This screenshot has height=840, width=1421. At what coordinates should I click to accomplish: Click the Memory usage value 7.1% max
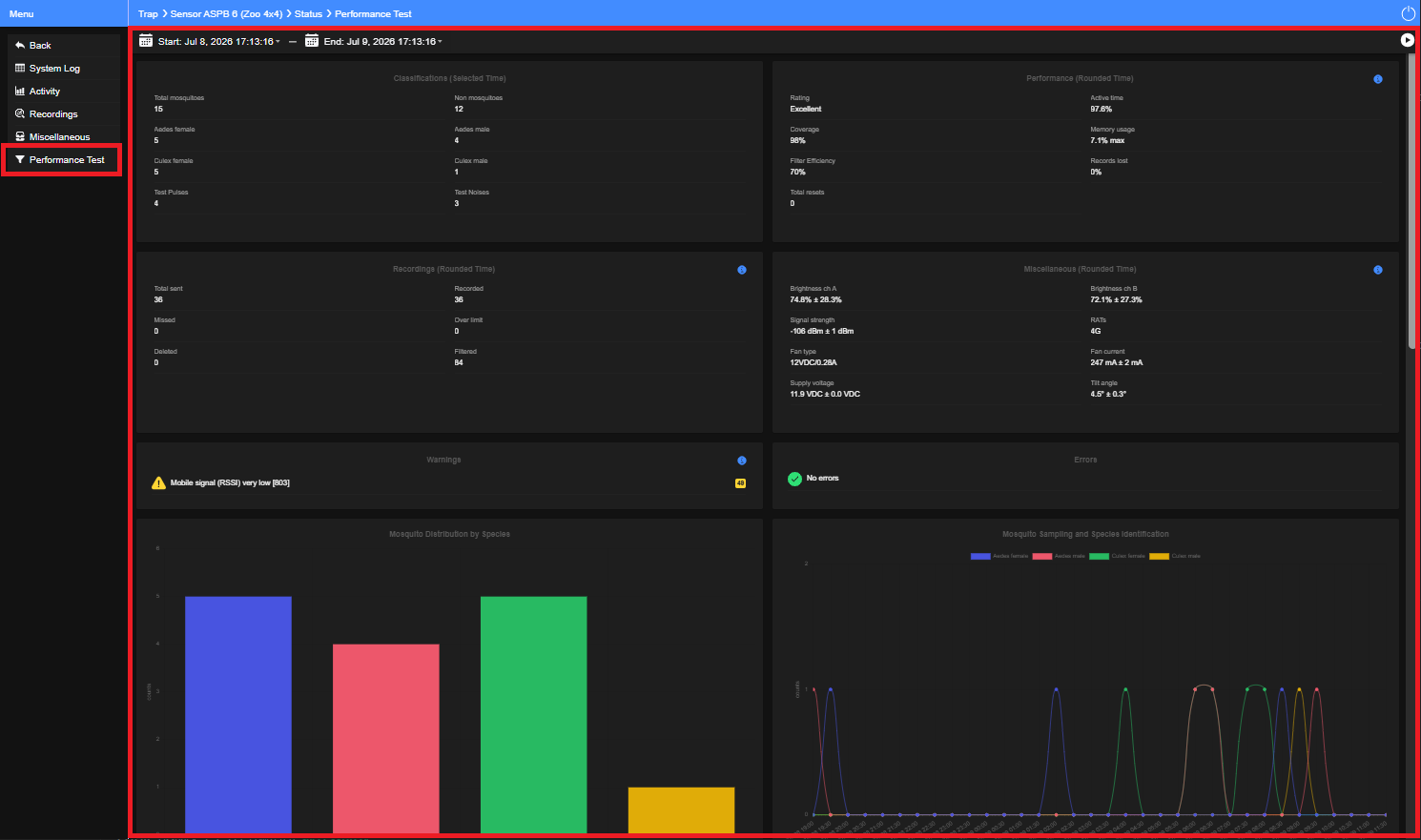[x=1107, y=141]
